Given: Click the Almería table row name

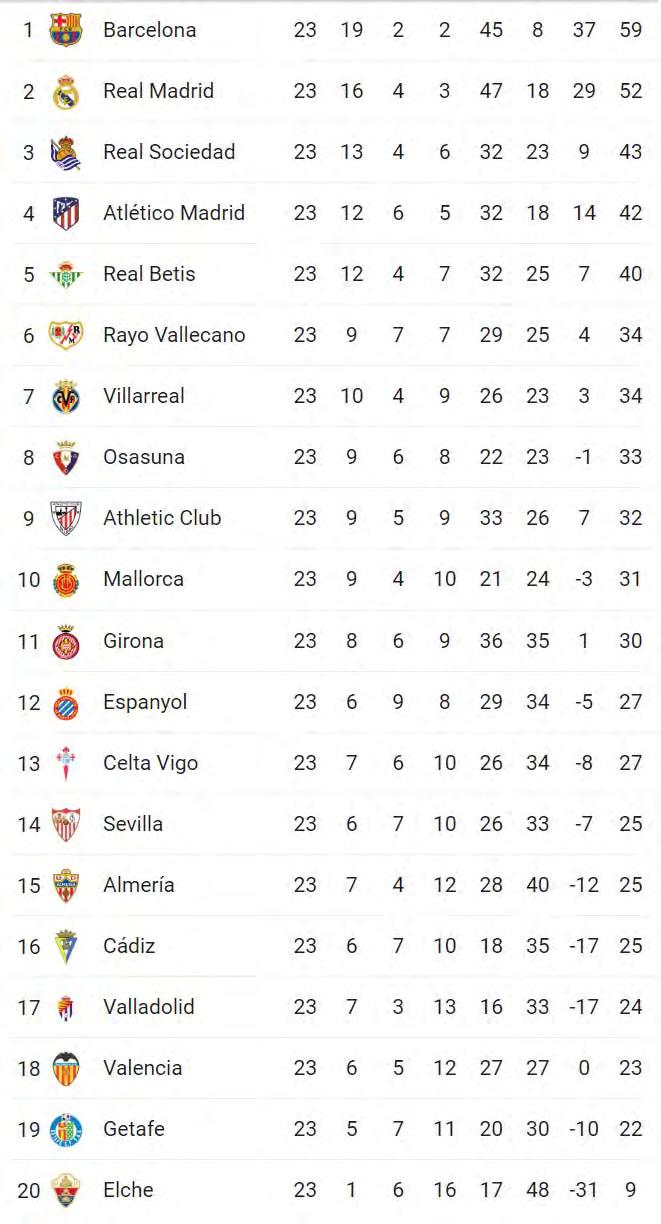Looking at the screenshot, I should tap(139, 885).
